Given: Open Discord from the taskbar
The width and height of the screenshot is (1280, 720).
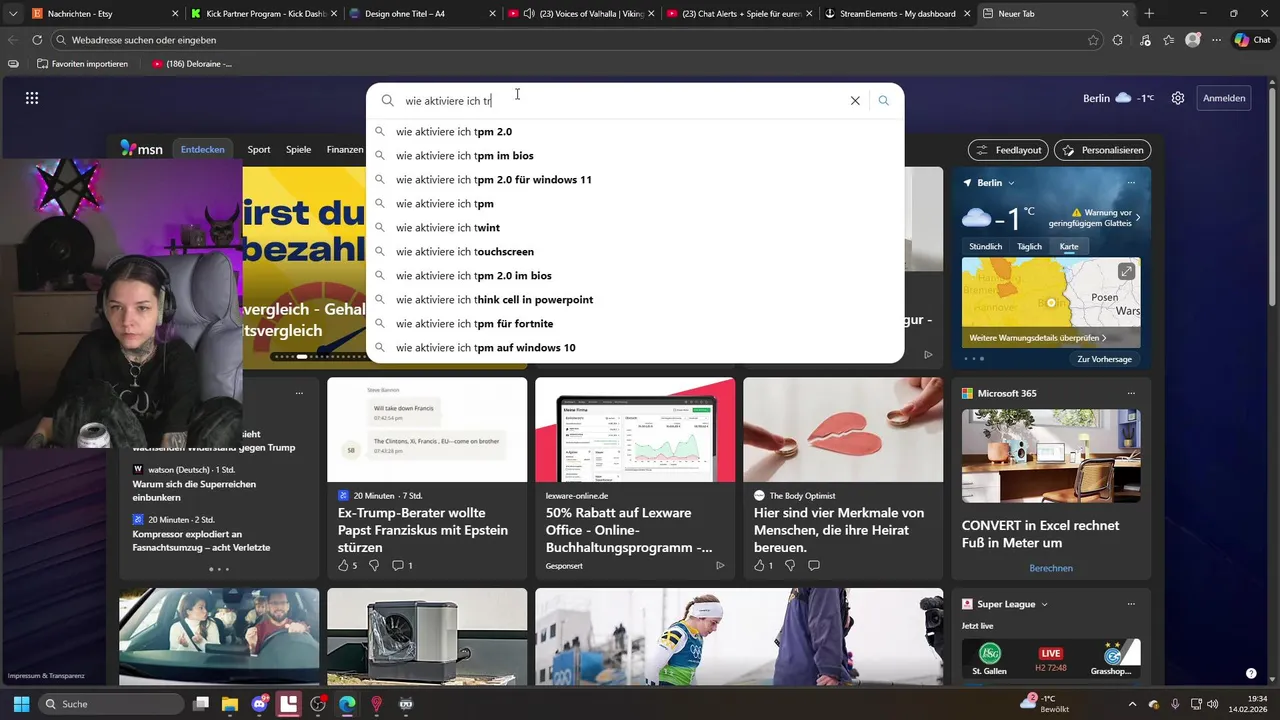Looking at the screenshot, I should pyautogui.click(x=260, y=704).
